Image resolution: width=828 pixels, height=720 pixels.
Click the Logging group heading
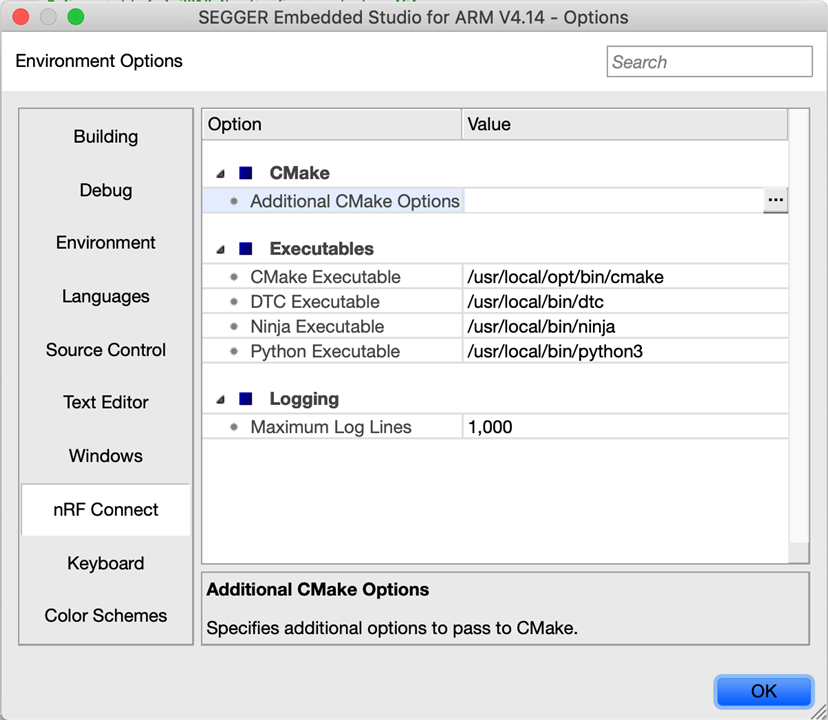[x=304, y=399]
